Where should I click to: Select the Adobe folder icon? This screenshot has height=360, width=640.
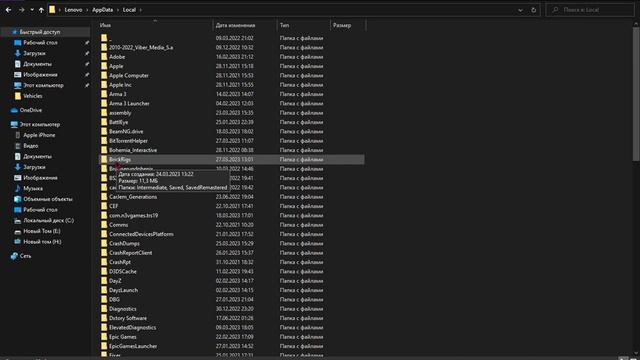(104, 57)
